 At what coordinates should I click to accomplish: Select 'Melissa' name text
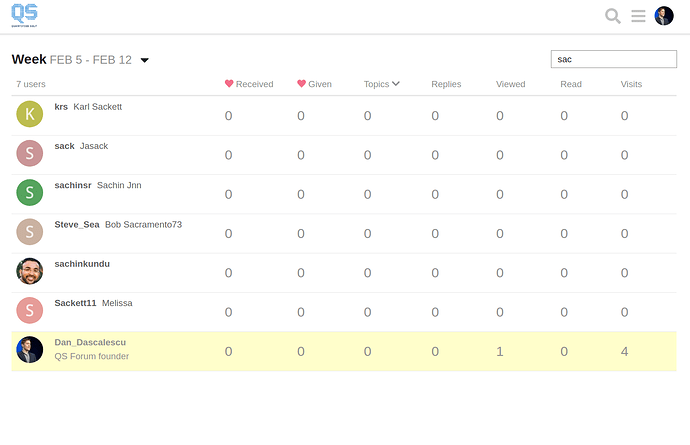pos(117,303)
